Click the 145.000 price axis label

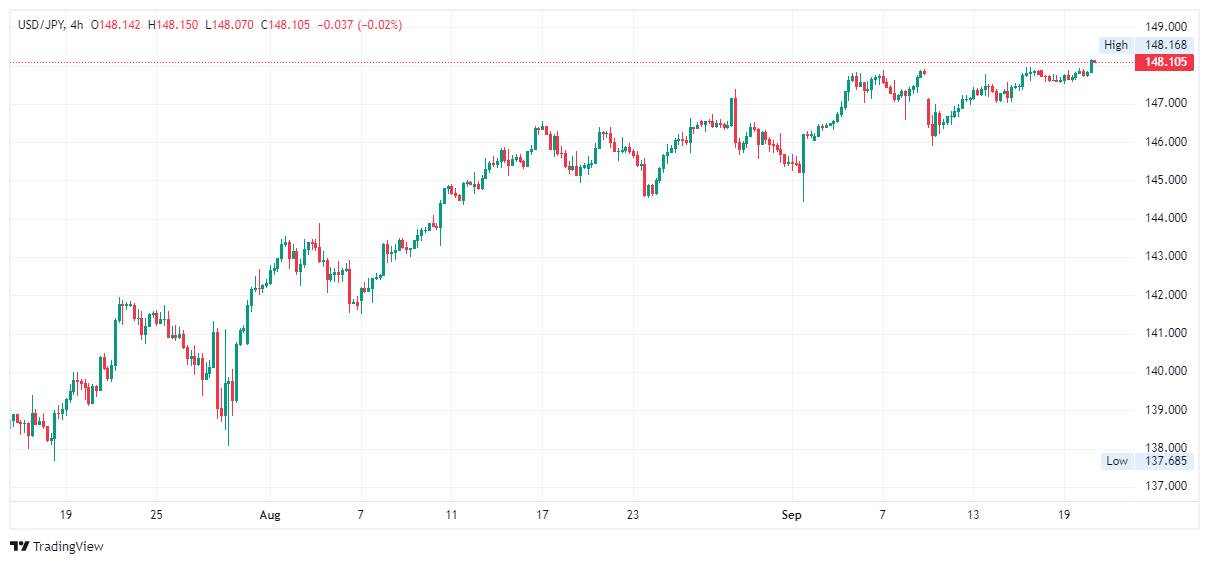click(x=1165, y=180)
